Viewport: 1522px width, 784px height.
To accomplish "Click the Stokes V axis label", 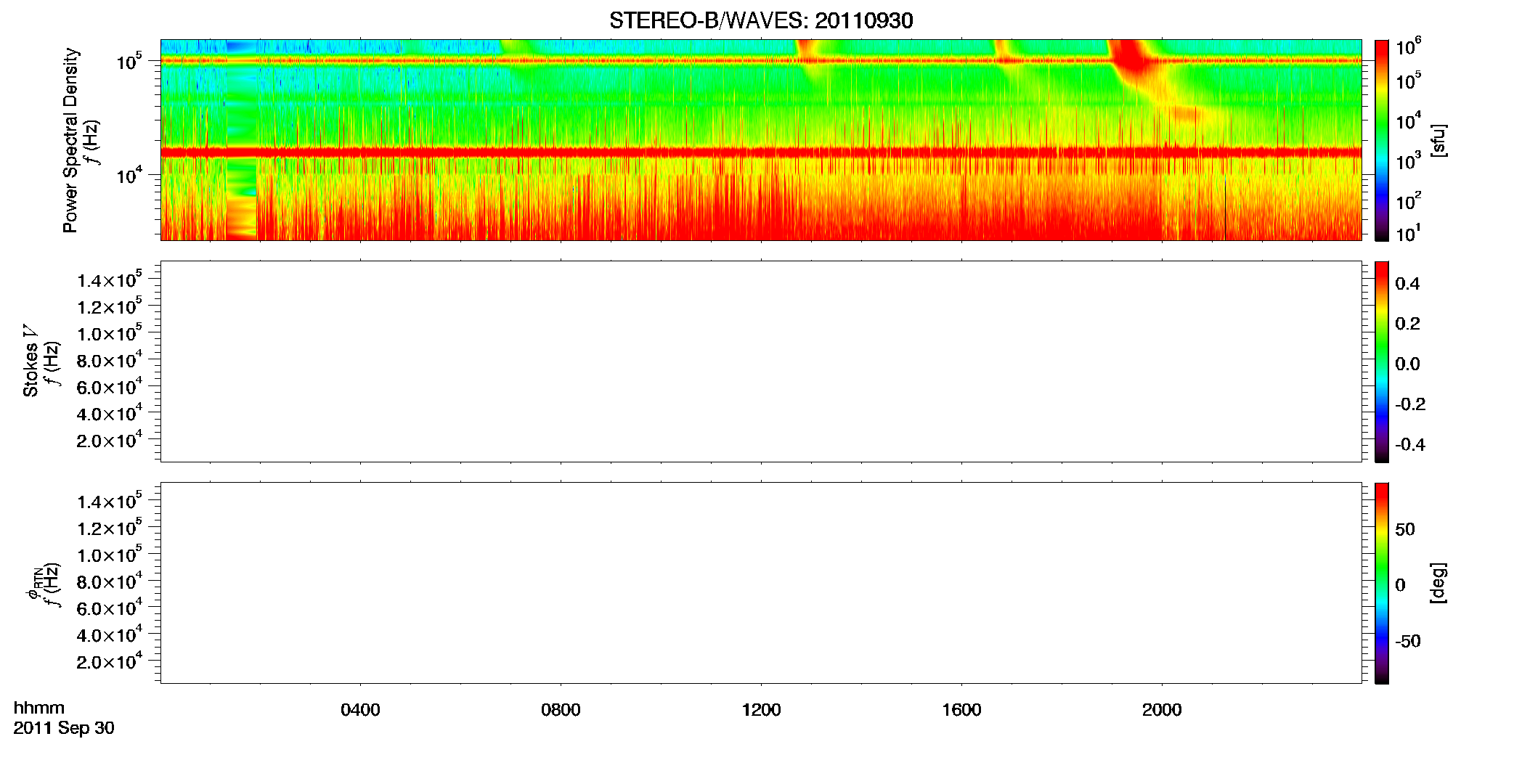I will pyautogui.click(x=30, y=361).
